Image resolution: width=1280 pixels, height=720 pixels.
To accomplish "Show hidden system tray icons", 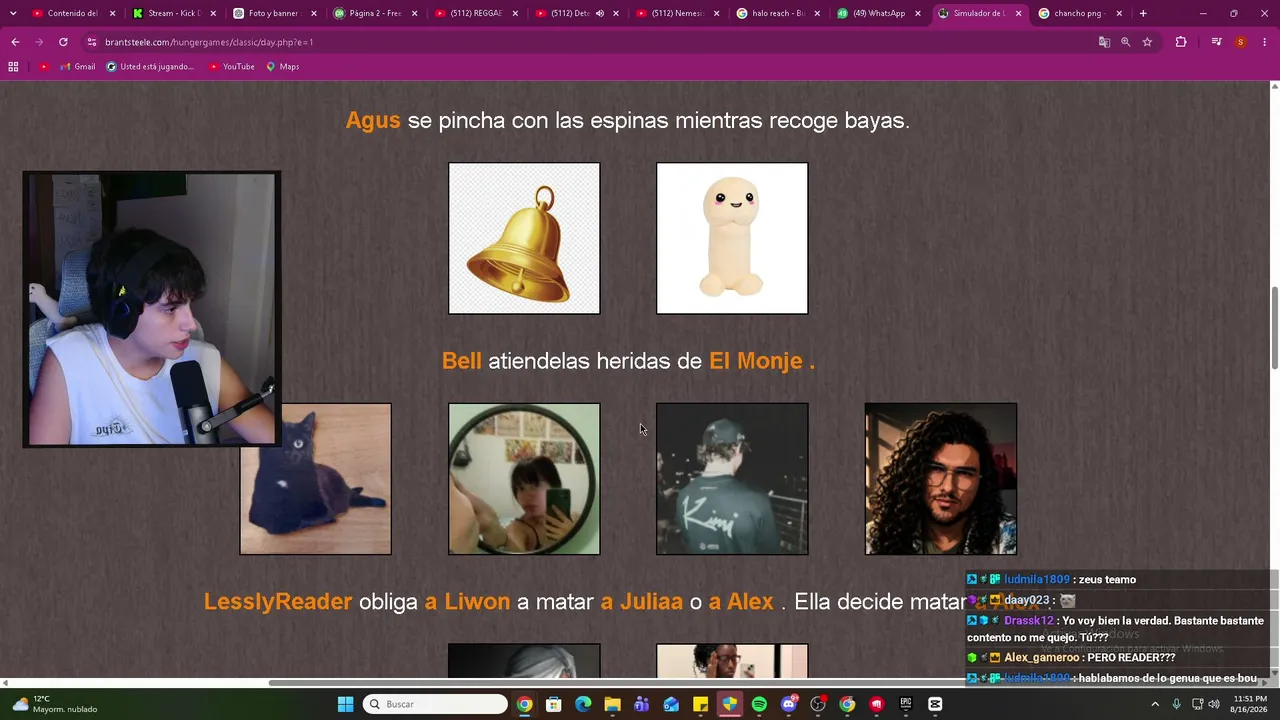I will 1155,704.
